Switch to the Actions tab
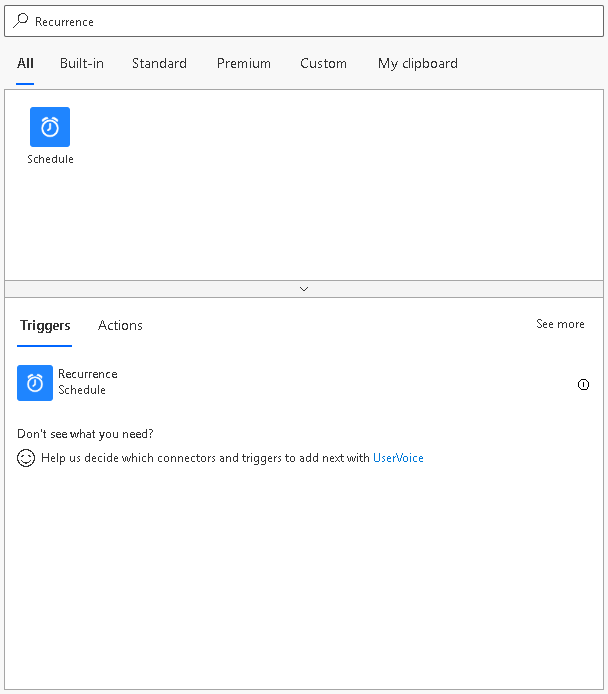The width and height of the screenshot is (608, 694). (x=120, y=325)
